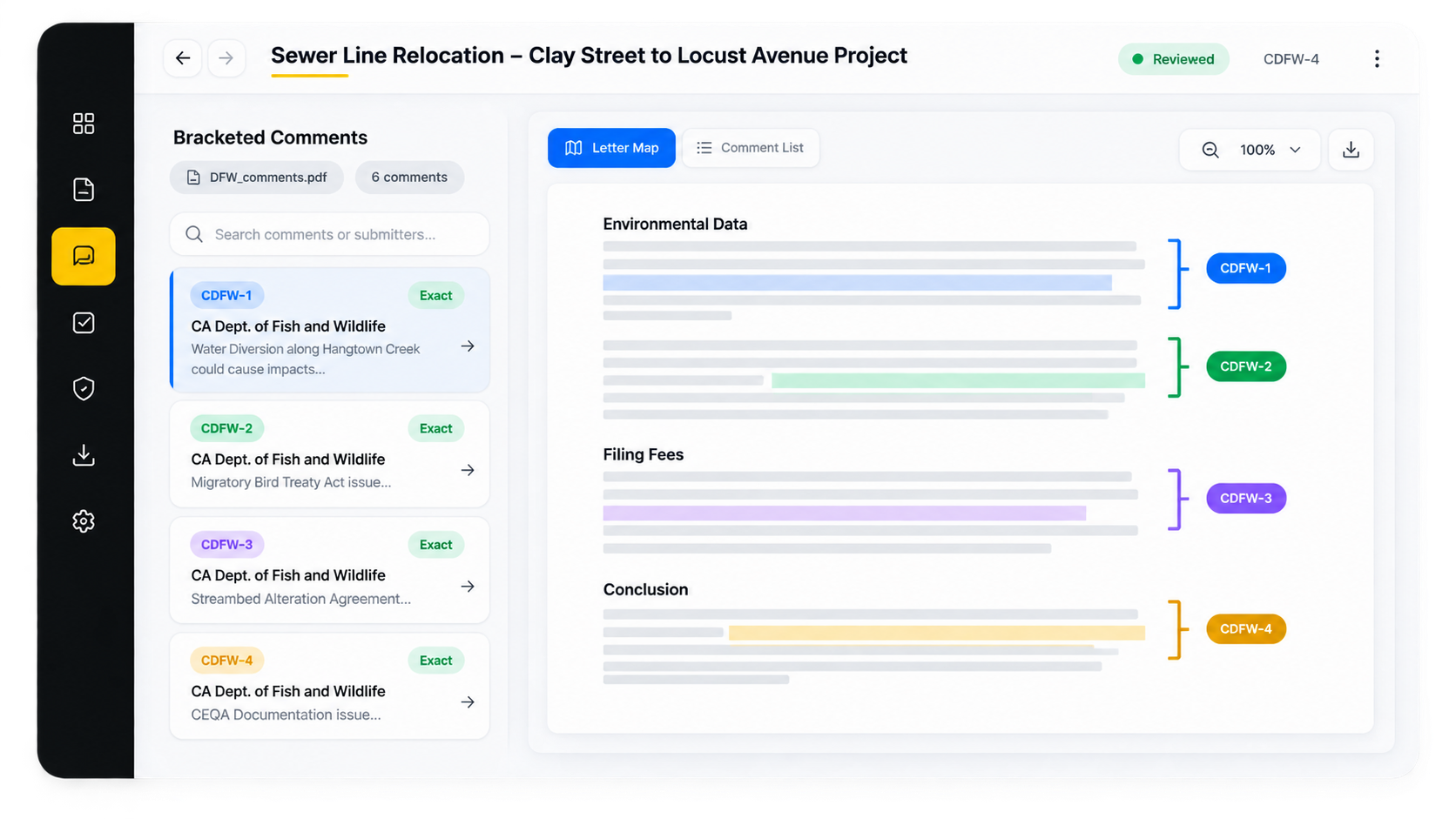
Task: Click the blue CDFW-1 marker on letter map
Action: 1246,268
